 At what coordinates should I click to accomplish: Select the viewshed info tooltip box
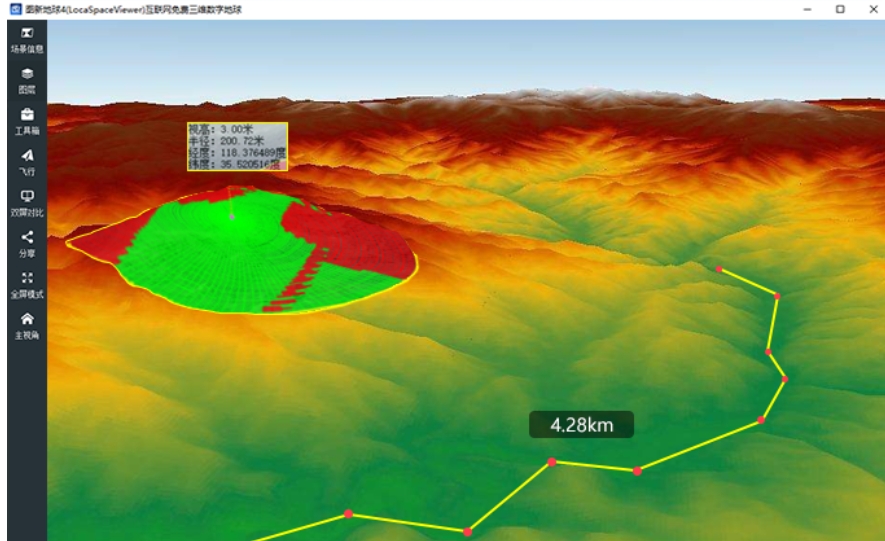237,147
